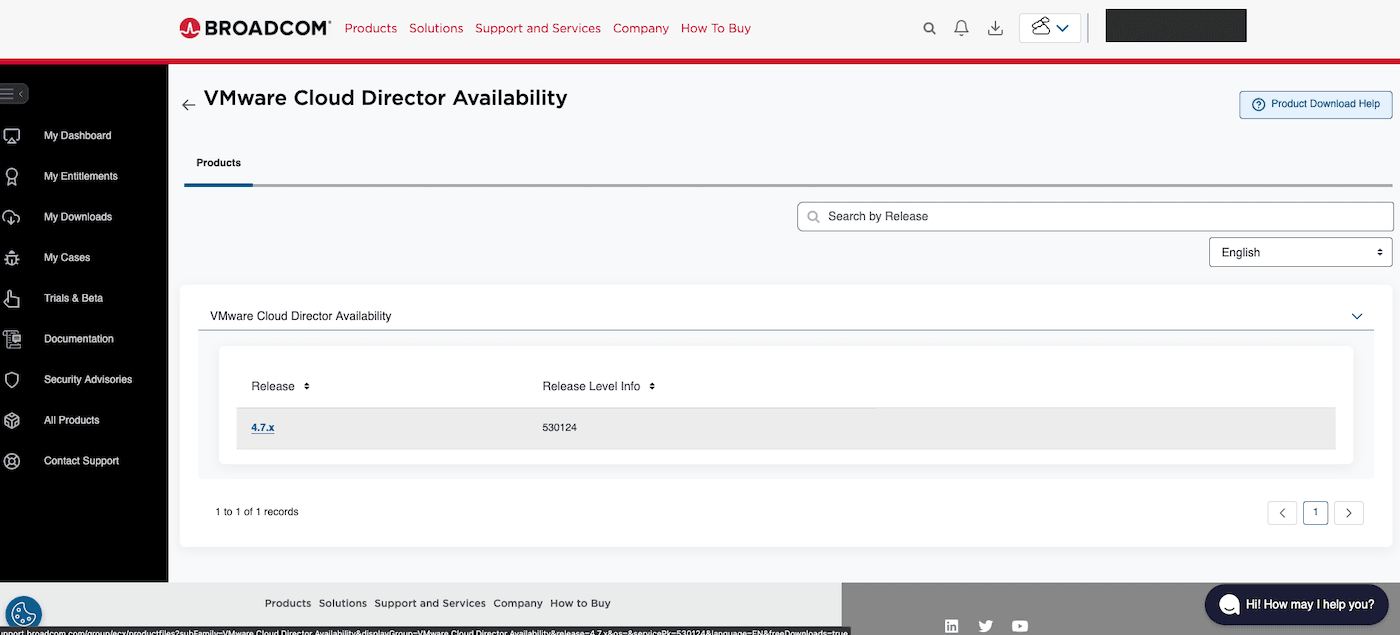This screenshot has width=1400, height=635.
Task: Click footer Products link
Action: point(288,603)
